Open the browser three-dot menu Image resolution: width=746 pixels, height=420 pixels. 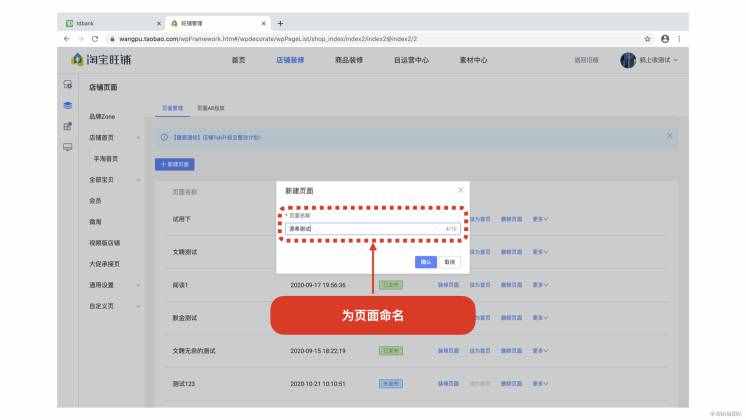pyautogui.click(x=679, y=39)
